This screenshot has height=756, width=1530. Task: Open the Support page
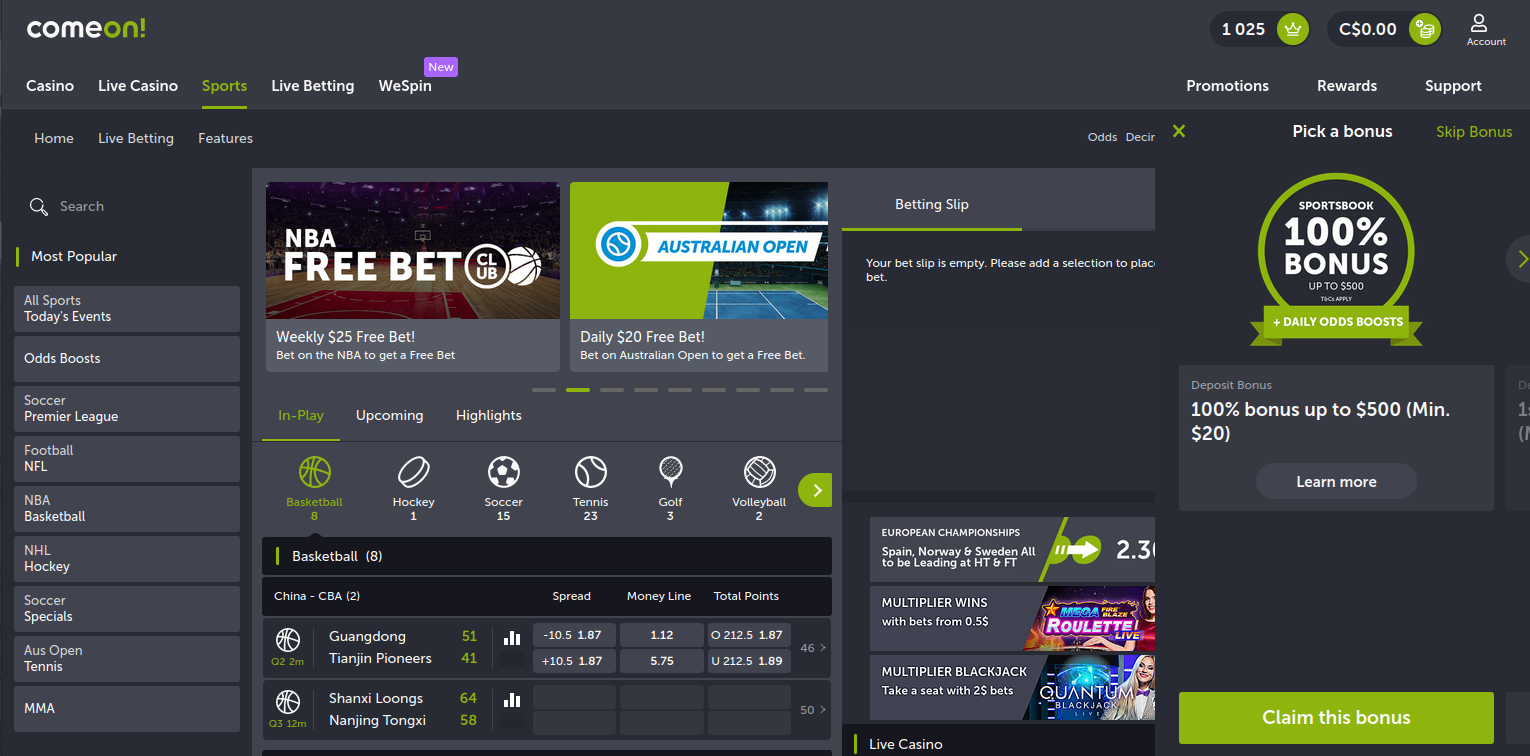coord(1453,86)
